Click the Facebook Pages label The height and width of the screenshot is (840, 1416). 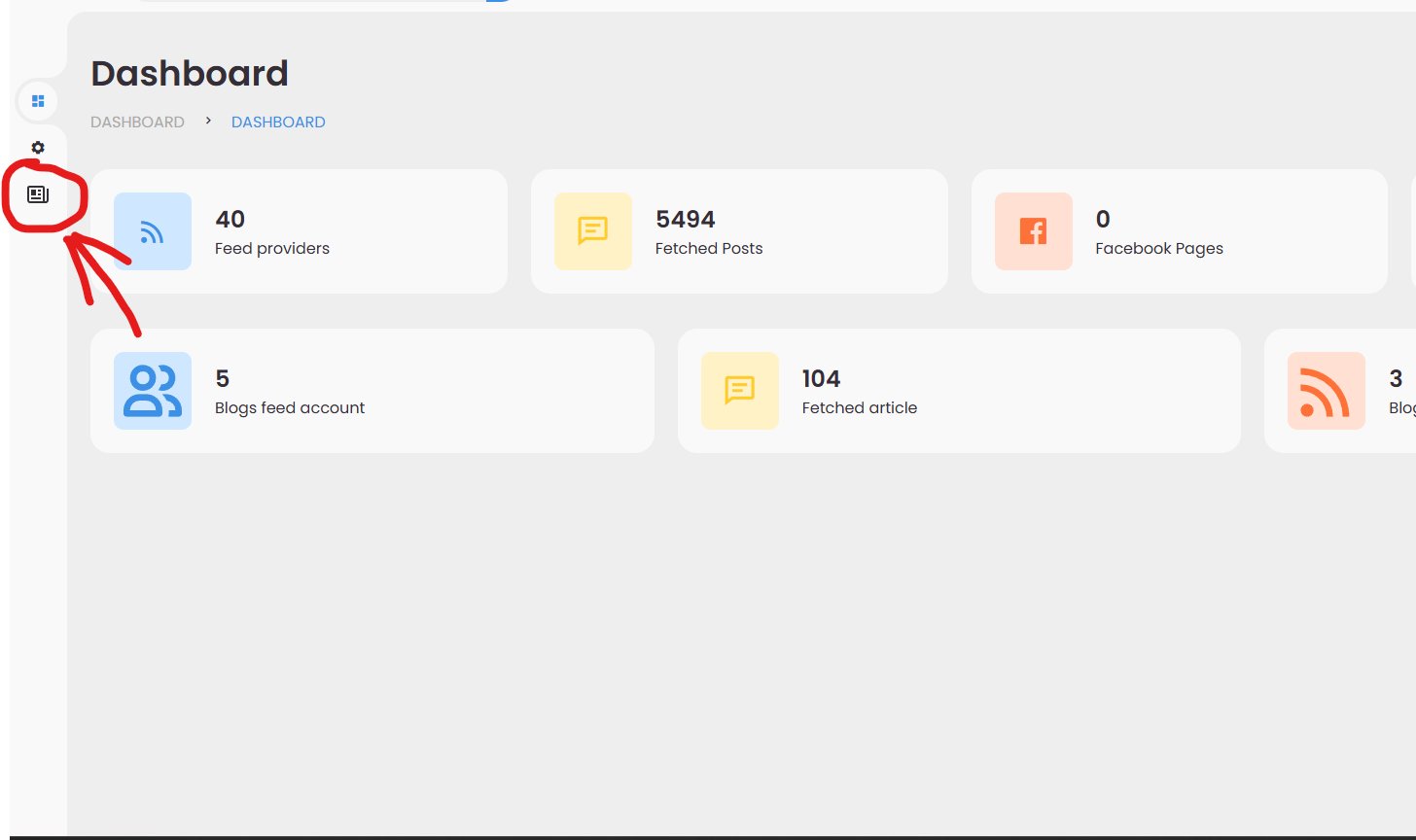tap(1159, 249)
